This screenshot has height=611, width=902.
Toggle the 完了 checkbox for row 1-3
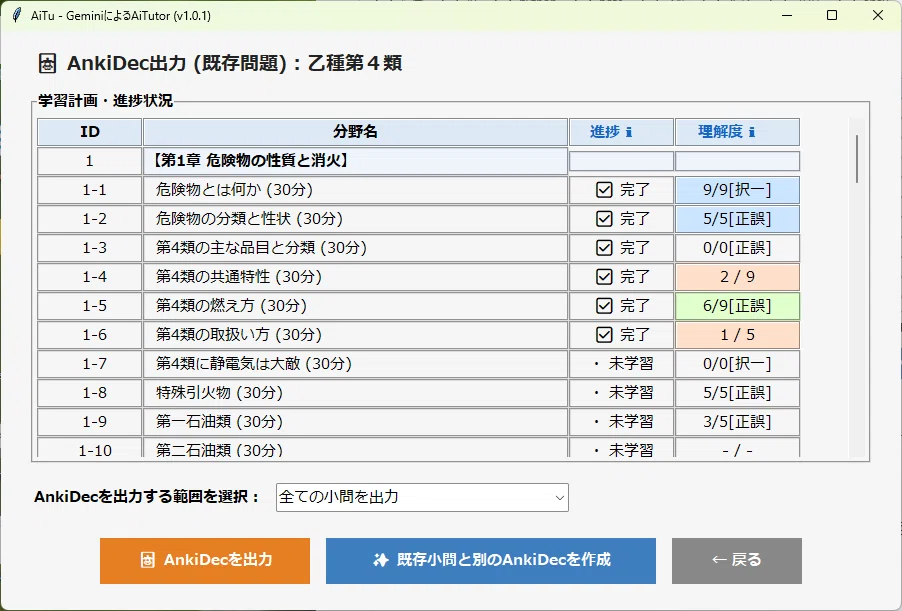(604, 248)
